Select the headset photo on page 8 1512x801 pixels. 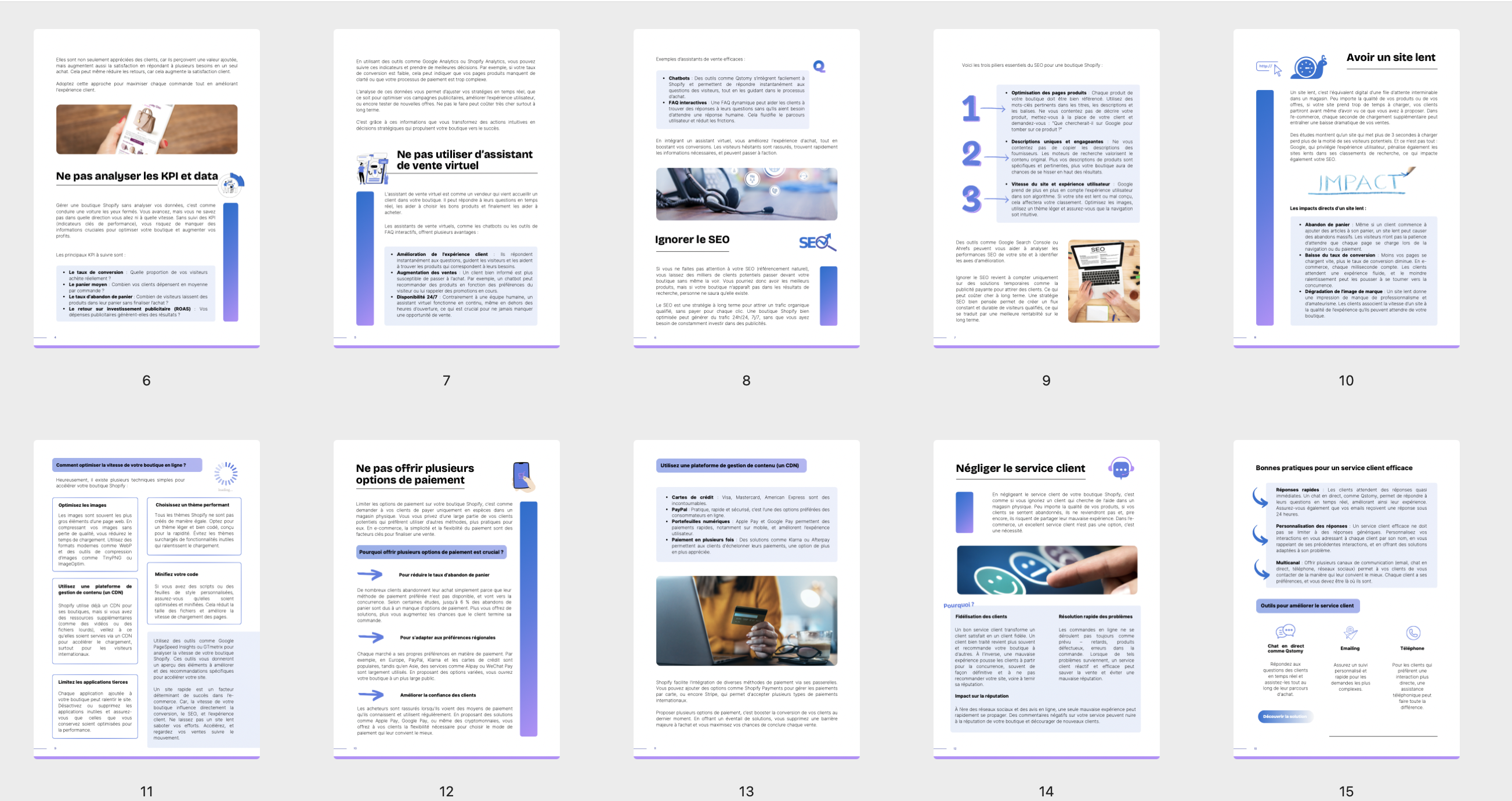click(746, 194)
